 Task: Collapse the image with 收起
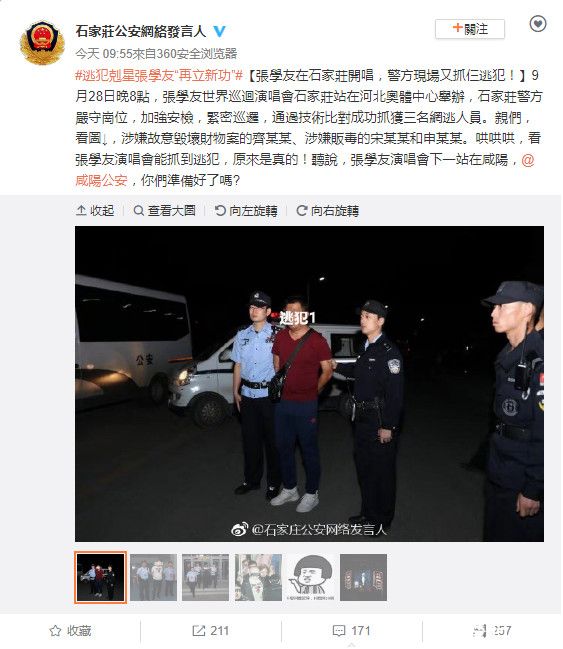pyautogui.click(x=95, y=211)
